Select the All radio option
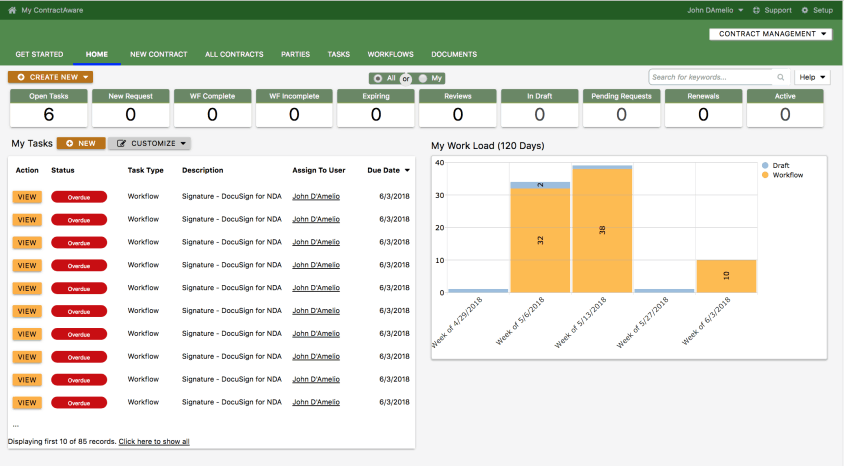Screen dimensions: 844x466 378,79
